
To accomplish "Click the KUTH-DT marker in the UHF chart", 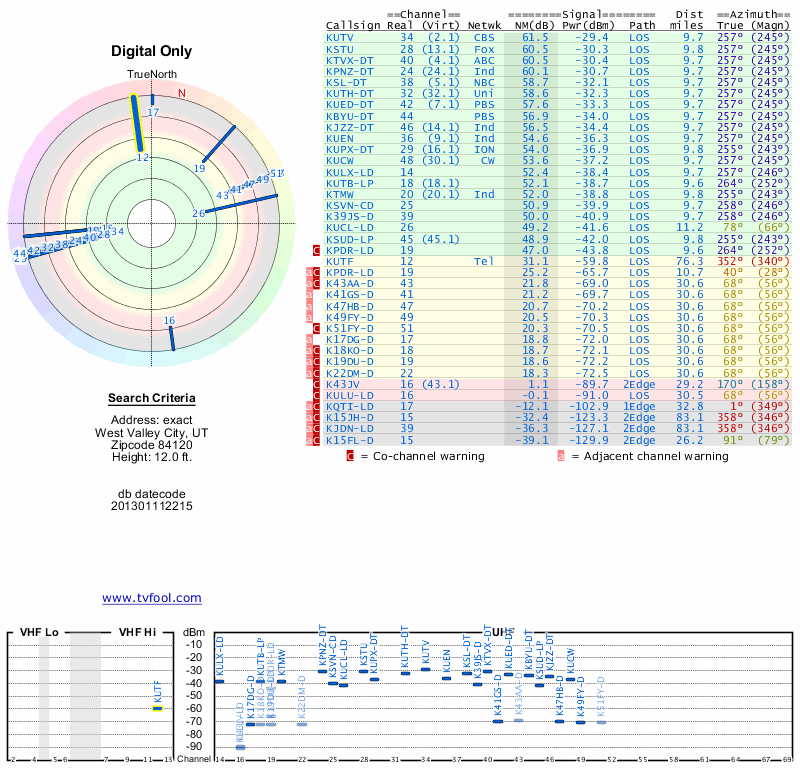I will (406, 674).
